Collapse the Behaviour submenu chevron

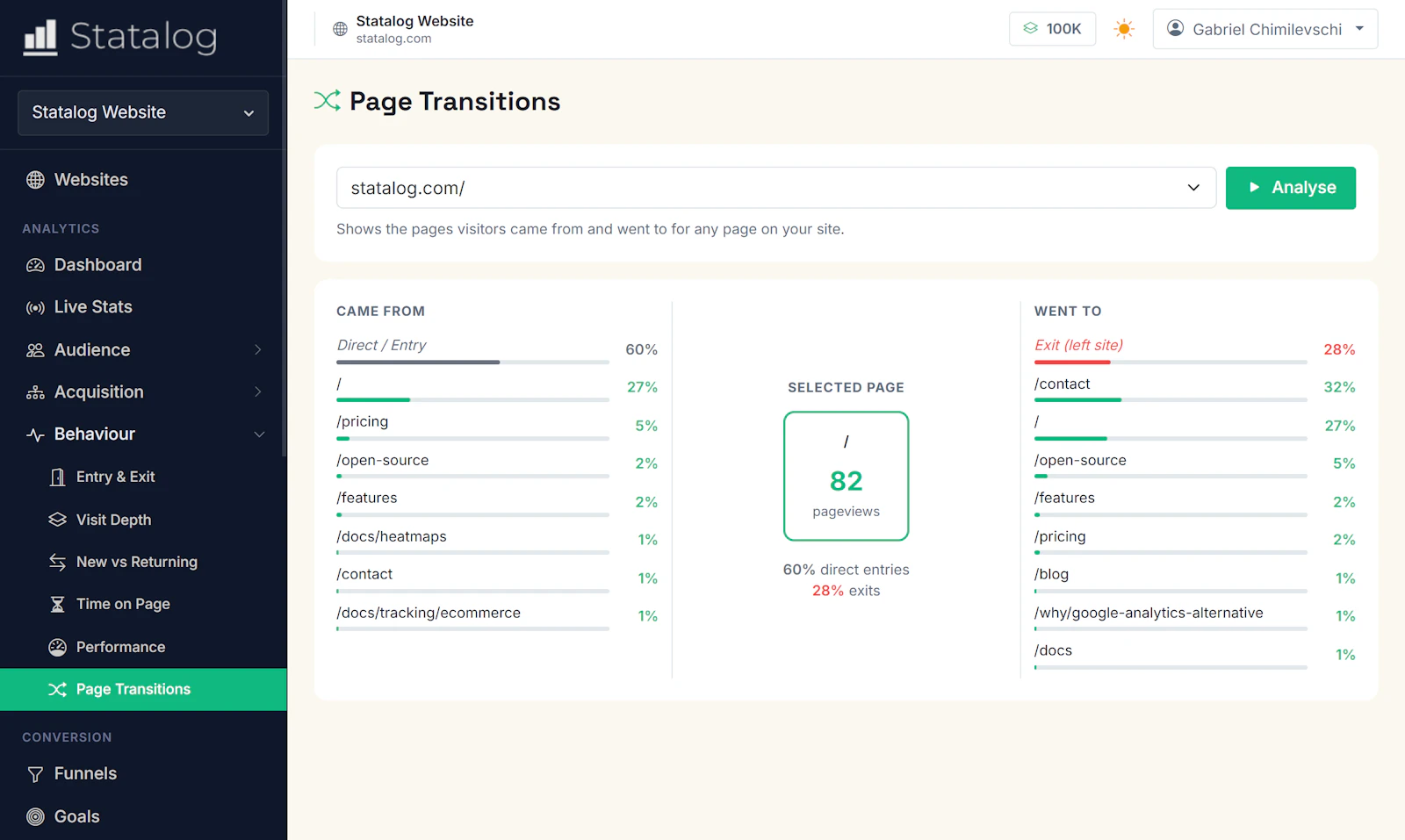click(259, 434)
